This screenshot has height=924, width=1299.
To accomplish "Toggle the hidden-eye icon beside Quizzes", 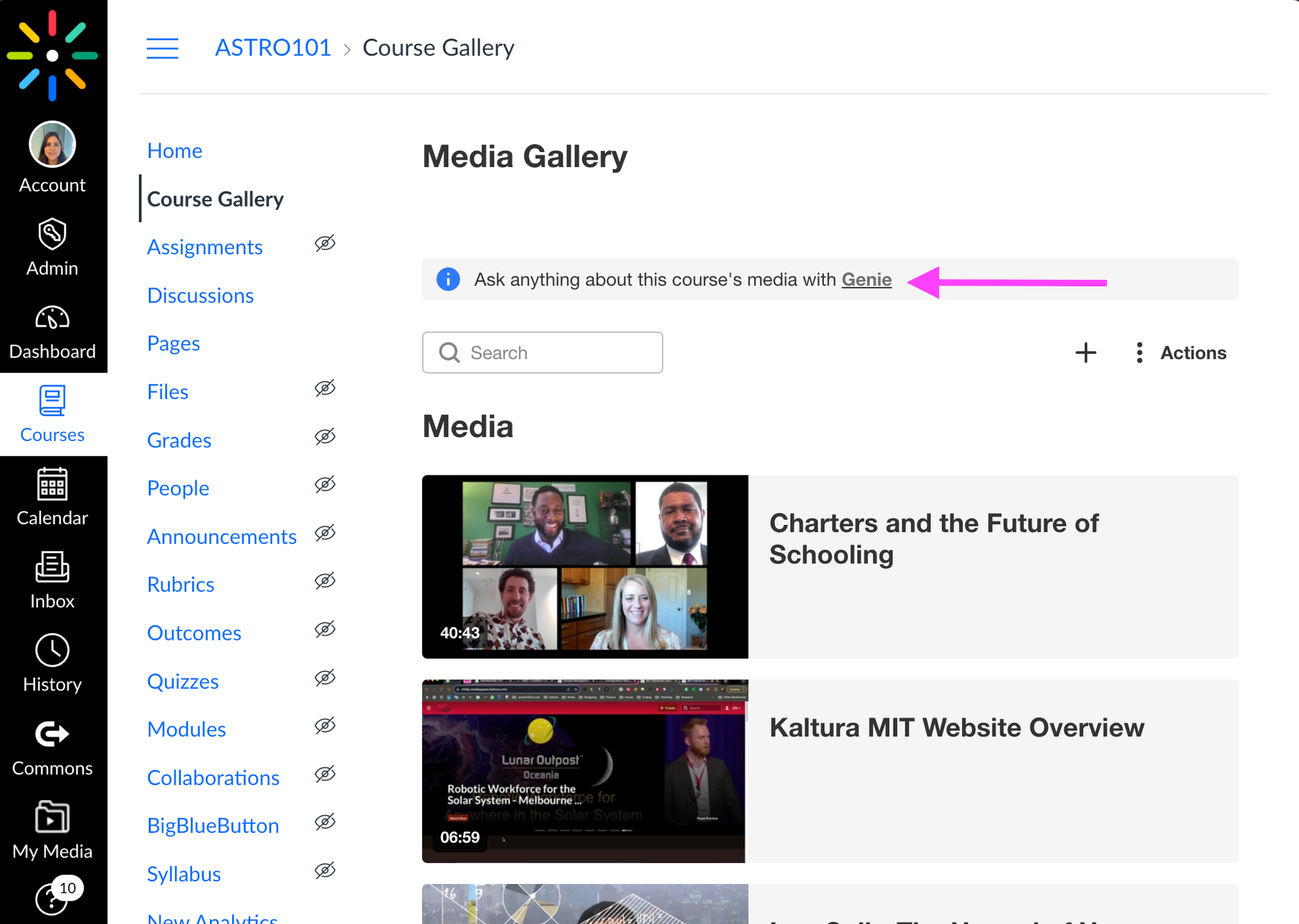I will click(x=325, y=678).
